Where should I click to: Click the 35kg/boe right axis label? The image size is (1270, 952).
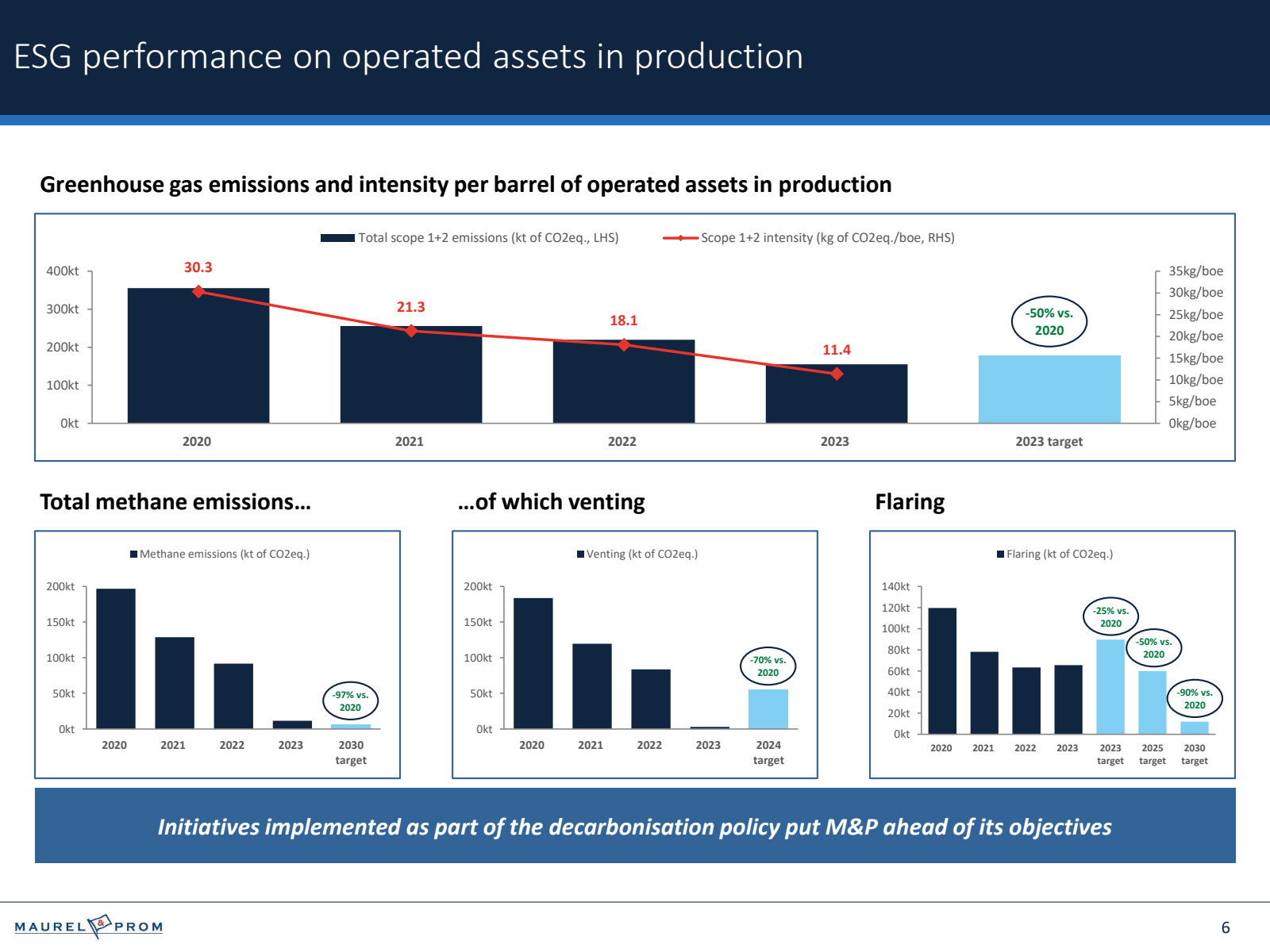[x=1195, y=271]
